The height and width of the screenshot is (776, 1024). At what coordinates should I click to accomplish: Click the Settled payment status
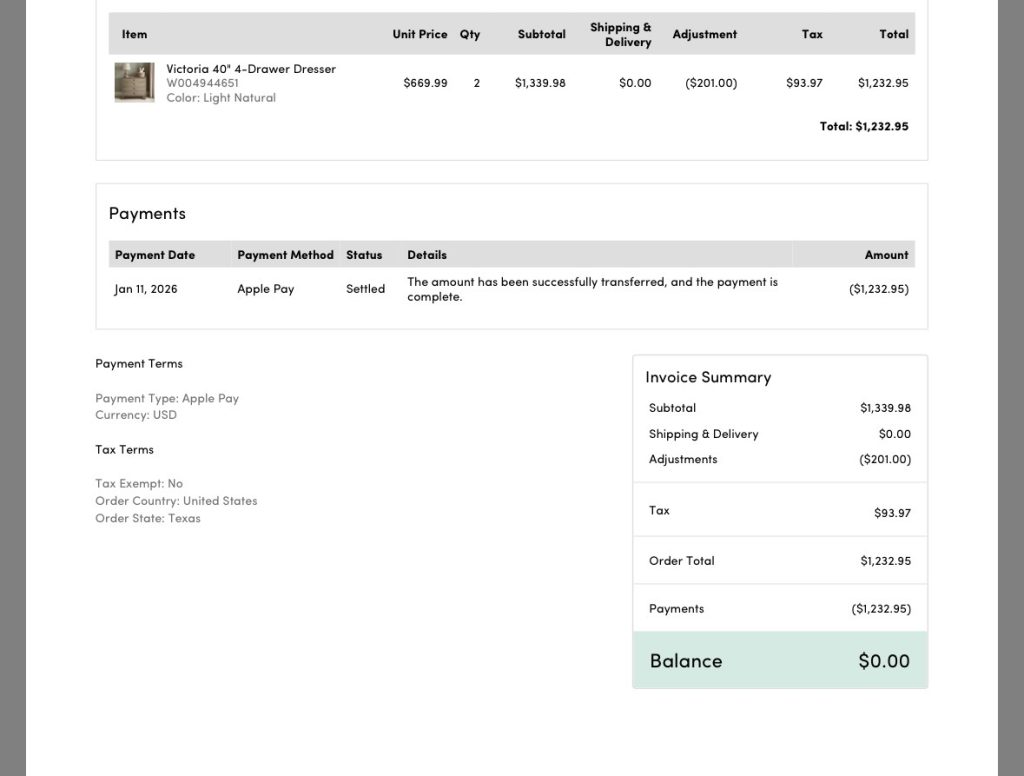pos(365,289)
